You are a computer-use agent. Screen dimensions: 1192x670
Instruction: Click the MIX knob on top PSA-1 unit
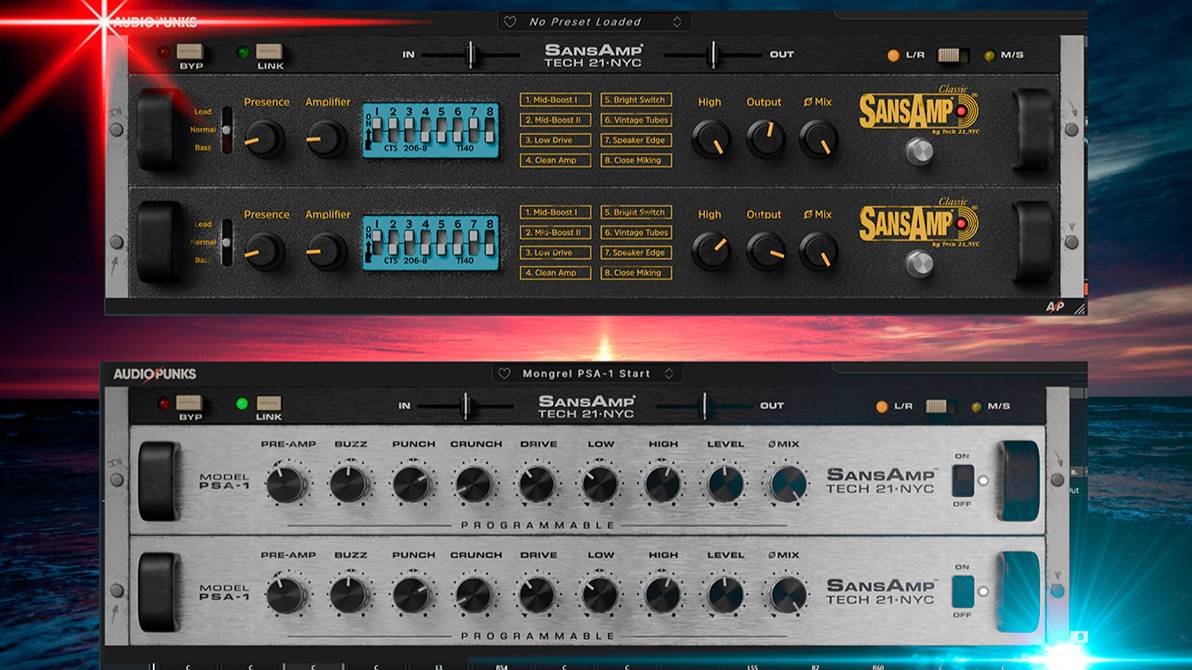click(x=788, y=484)
